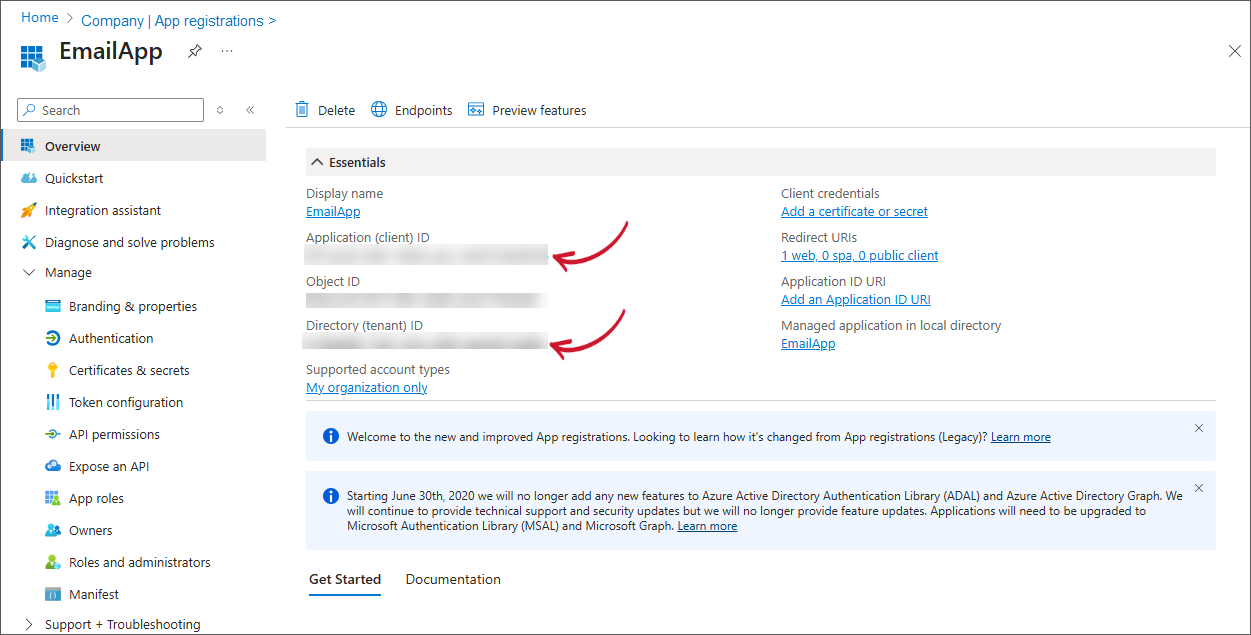Click the sidebar Search box

(x=111, y=110)
